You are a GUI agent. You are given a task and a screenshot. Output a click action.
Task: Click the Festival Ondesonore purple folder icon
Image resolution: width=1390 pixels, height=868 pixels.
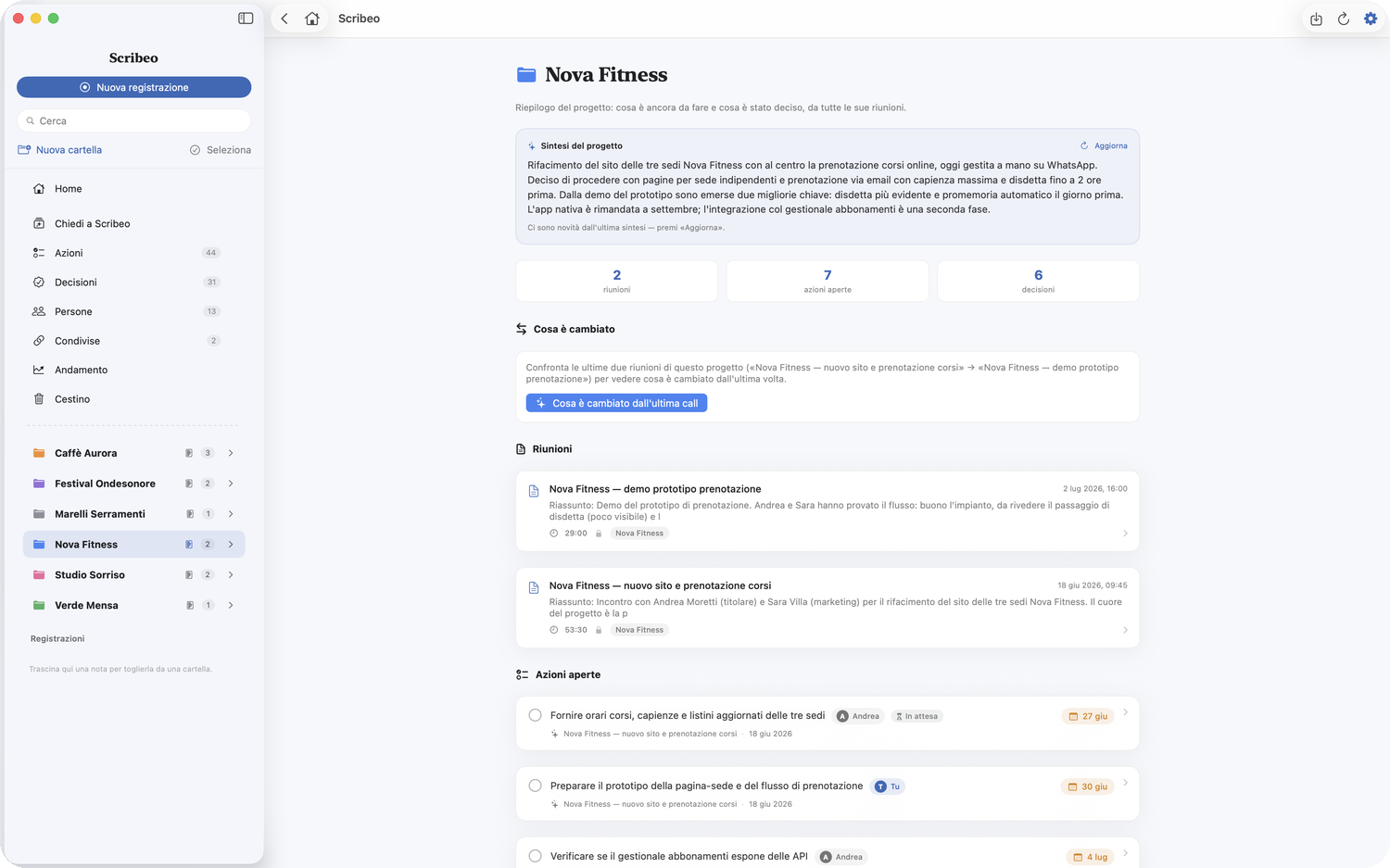[39, 484]
